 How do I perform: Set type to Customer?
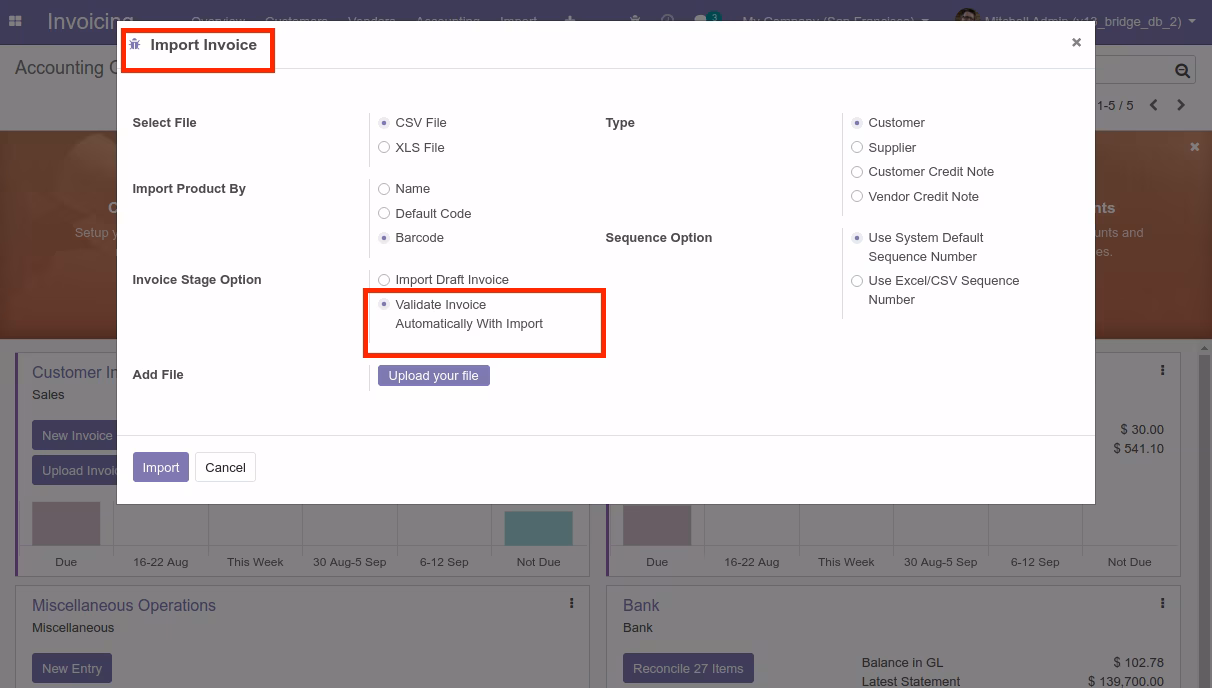(x=857, y=123)
